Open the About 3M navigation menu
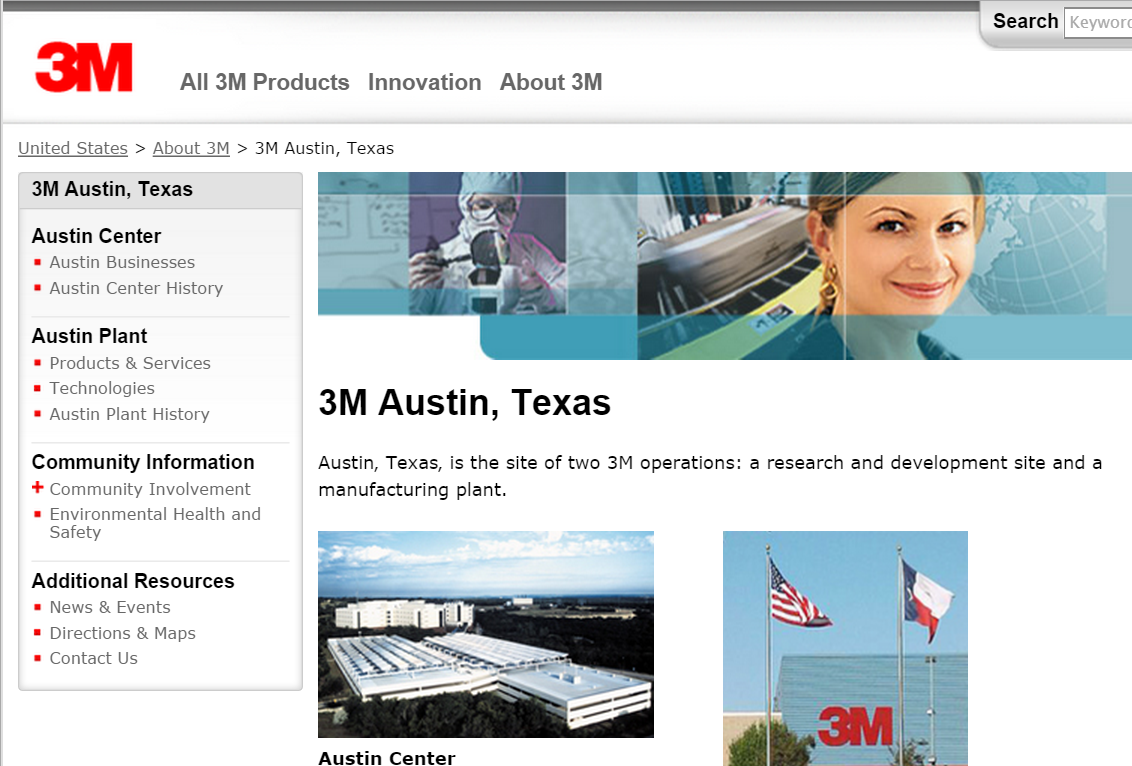 [x=551, y=82]
